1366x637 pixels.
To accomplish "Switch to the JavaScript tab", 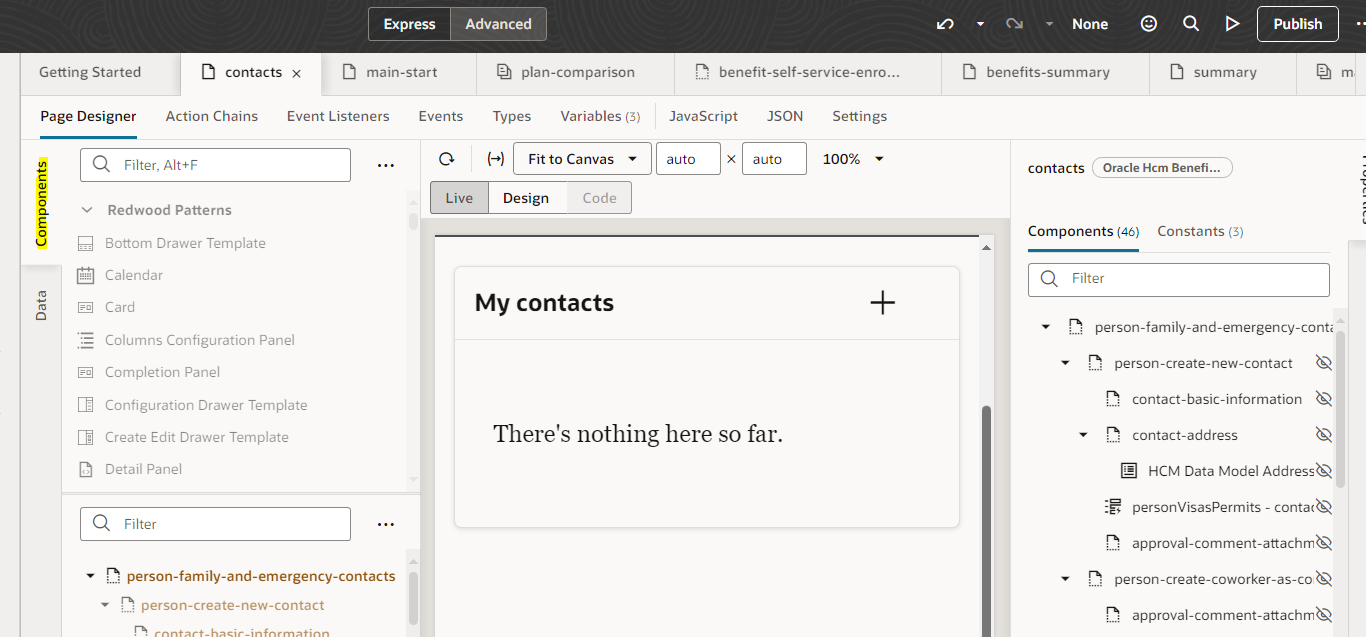I will (703, 116).
